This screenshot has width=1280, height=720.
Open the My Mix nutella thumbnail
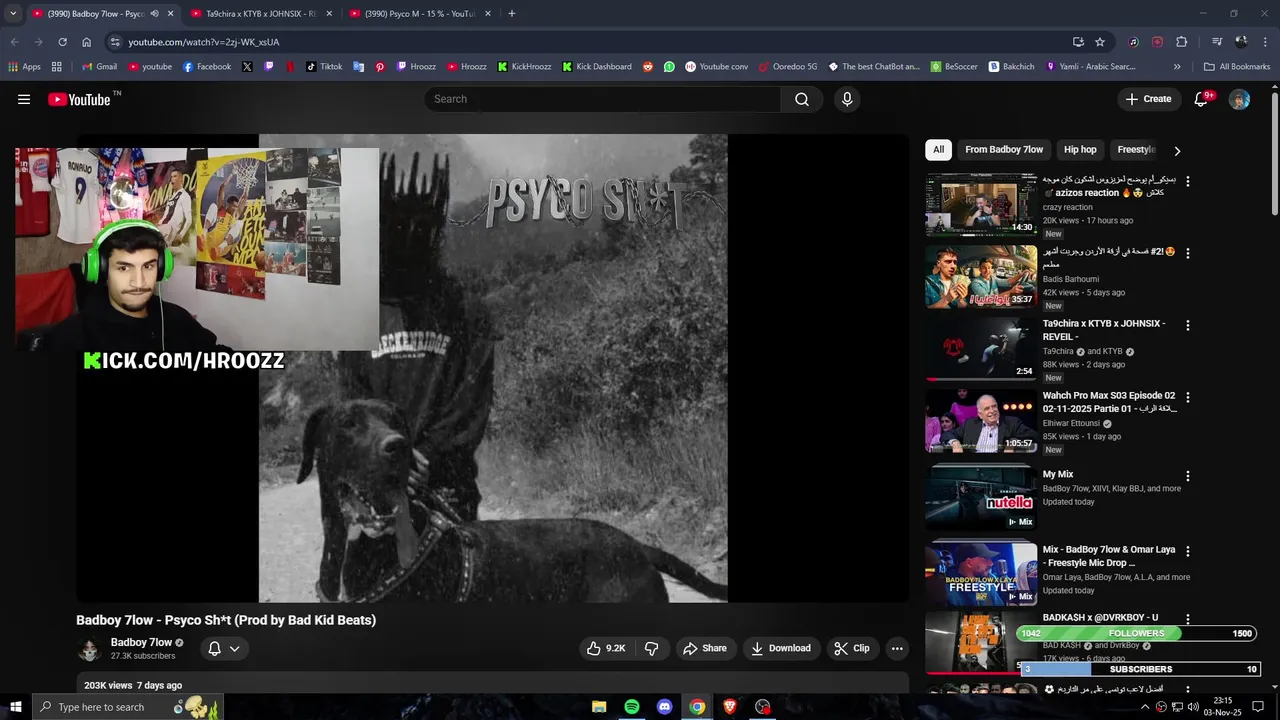click(x=982, y=497)
